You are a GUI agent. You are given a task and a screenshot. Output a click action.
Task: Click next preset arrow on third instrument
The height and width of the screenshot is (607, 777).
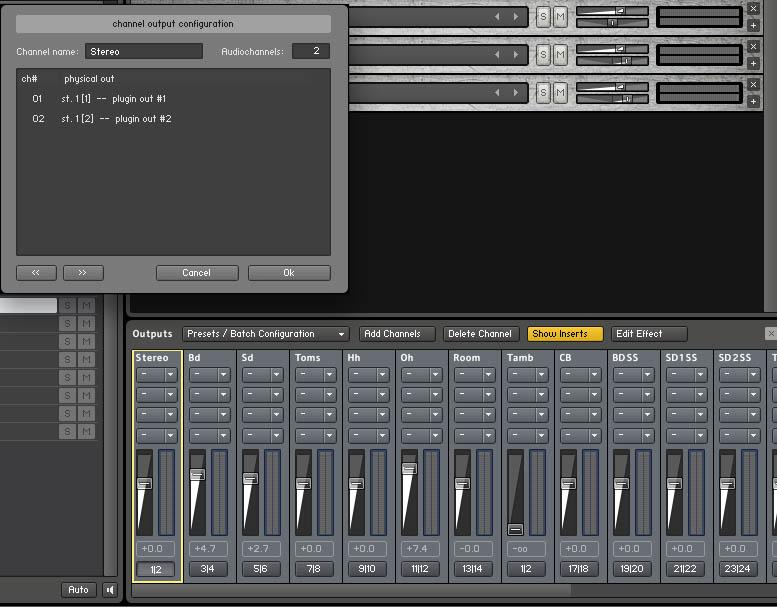pos(516,93)
